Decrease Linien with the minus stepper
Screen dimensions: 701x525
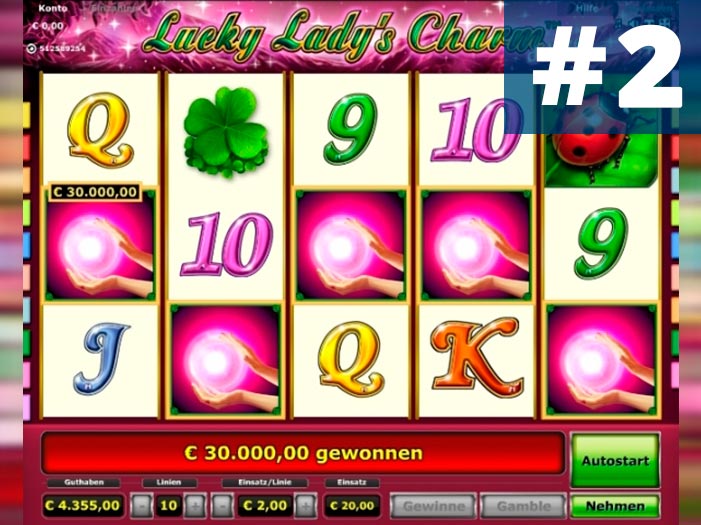(142, 506)
